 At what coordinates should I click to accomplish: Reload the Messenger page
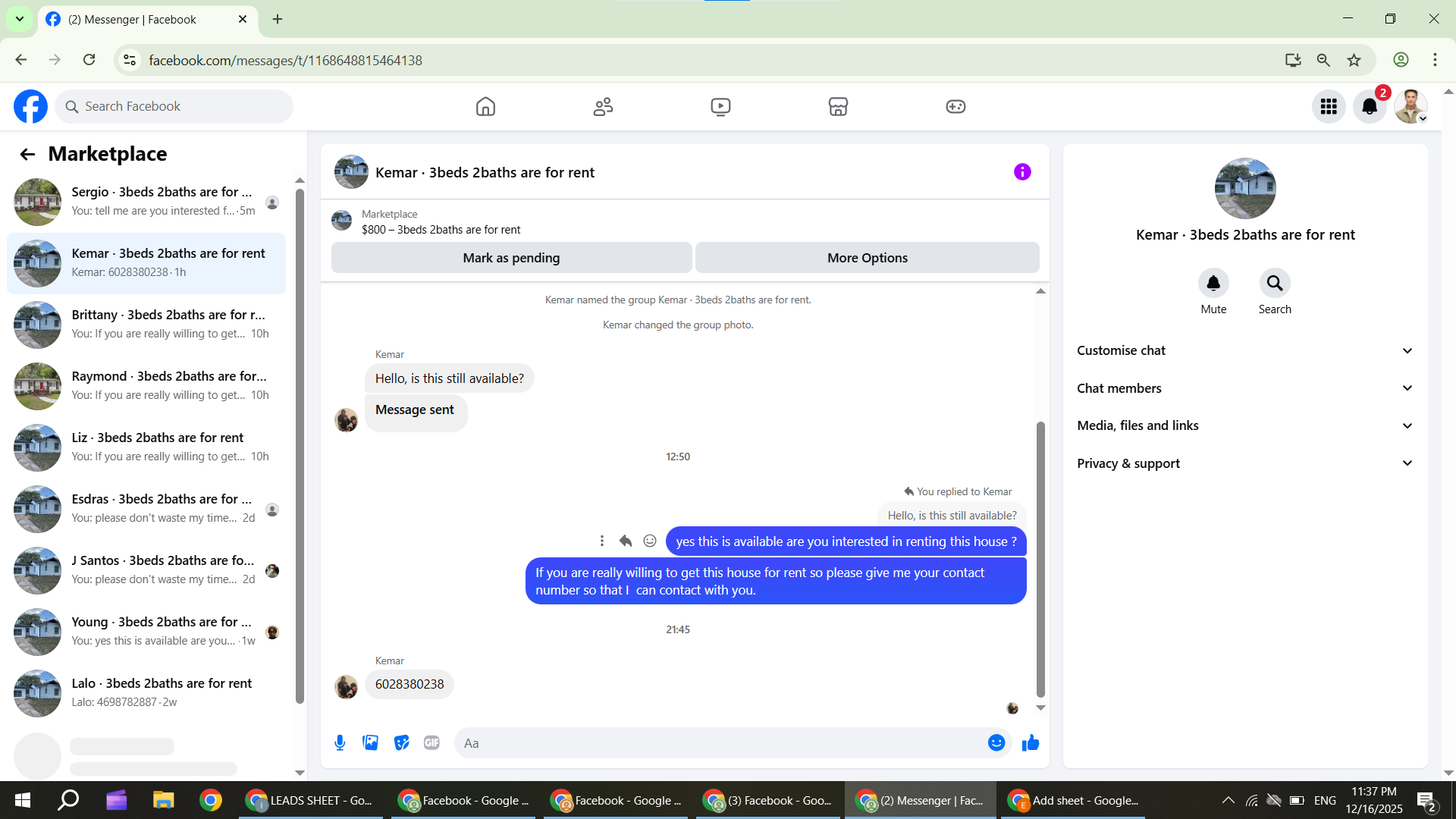(x=89, y=60)
